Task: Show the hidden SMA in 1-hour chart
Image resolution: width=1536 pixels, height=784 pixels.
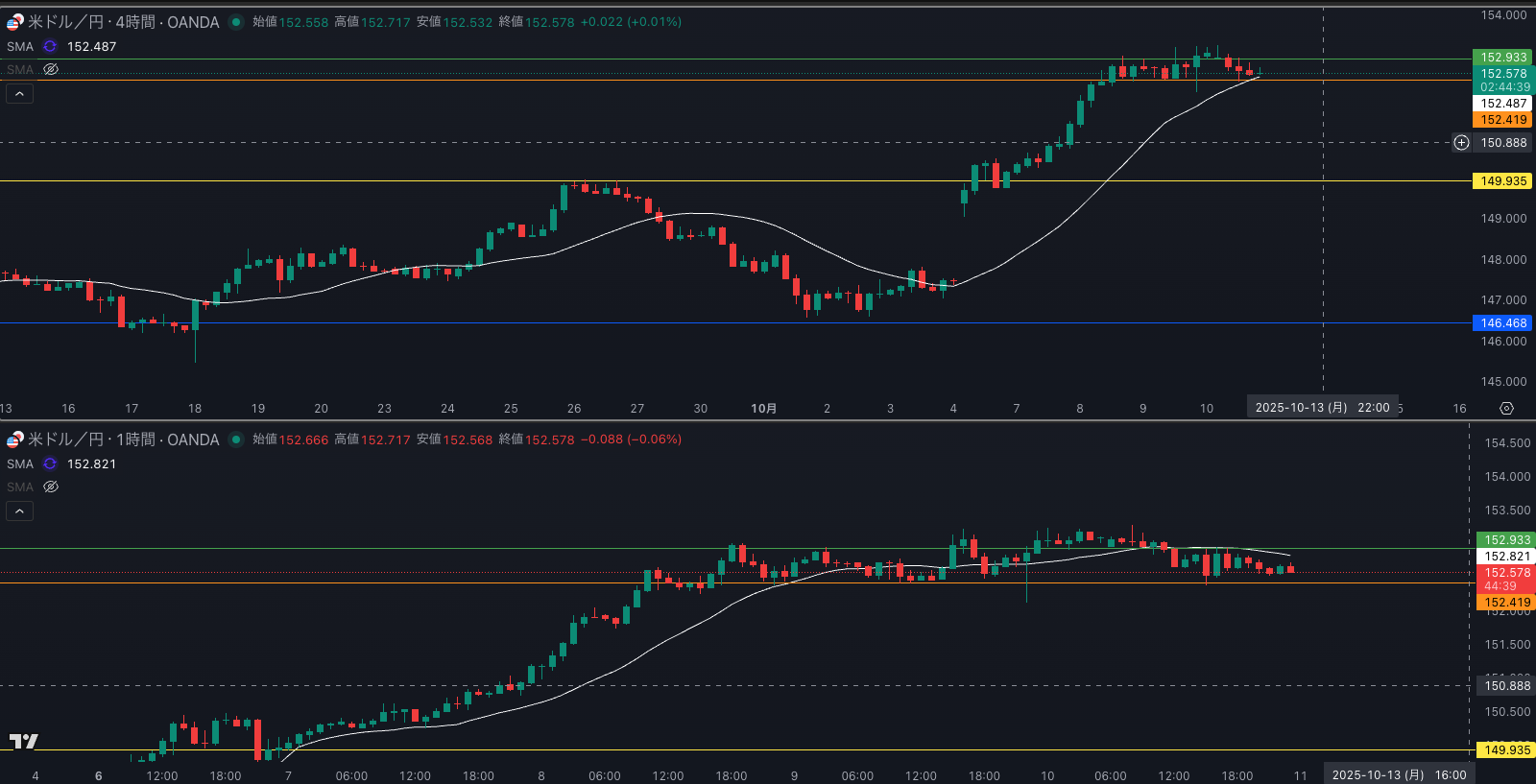Action: (x=51, y=487)
